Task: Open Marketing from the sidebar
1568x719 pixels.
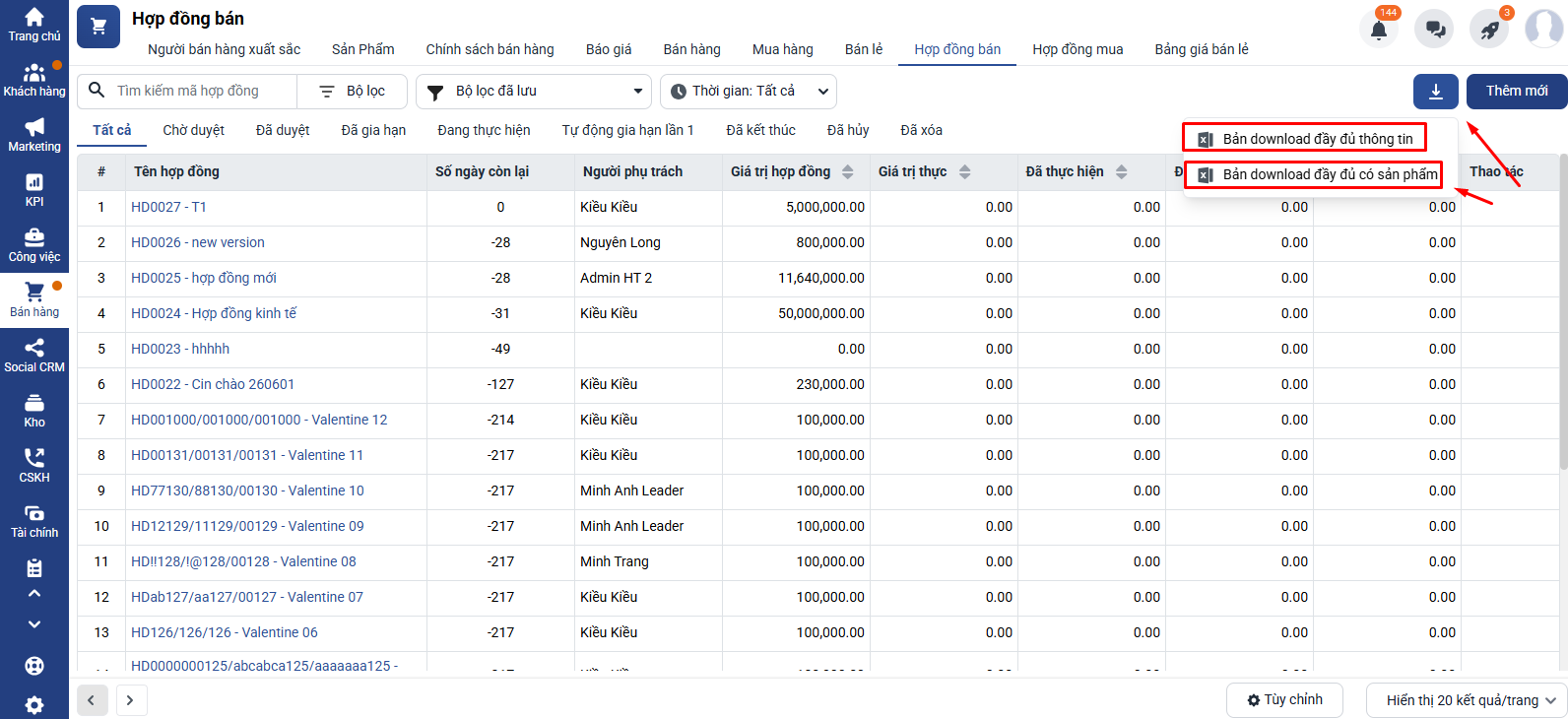Action: coord(34,134)
